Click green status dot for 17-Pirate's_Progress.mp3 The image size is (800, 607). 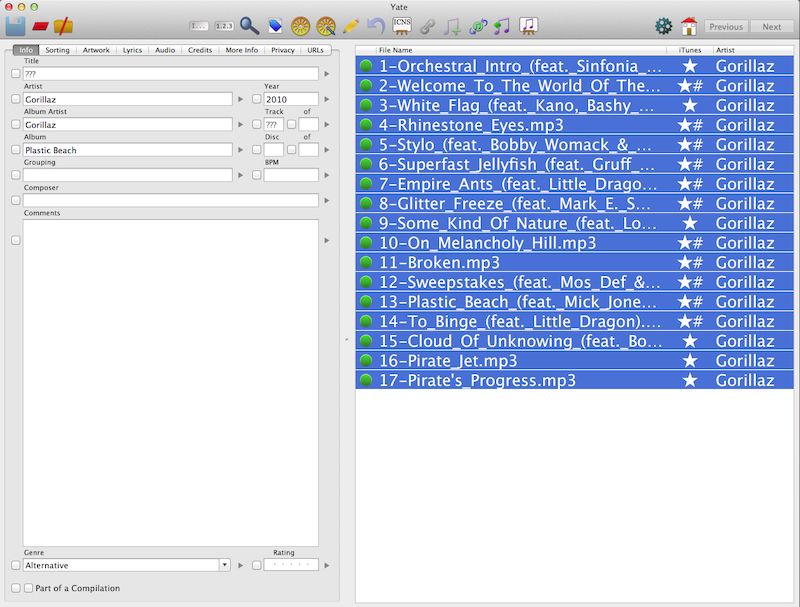[x=366, y=380]
